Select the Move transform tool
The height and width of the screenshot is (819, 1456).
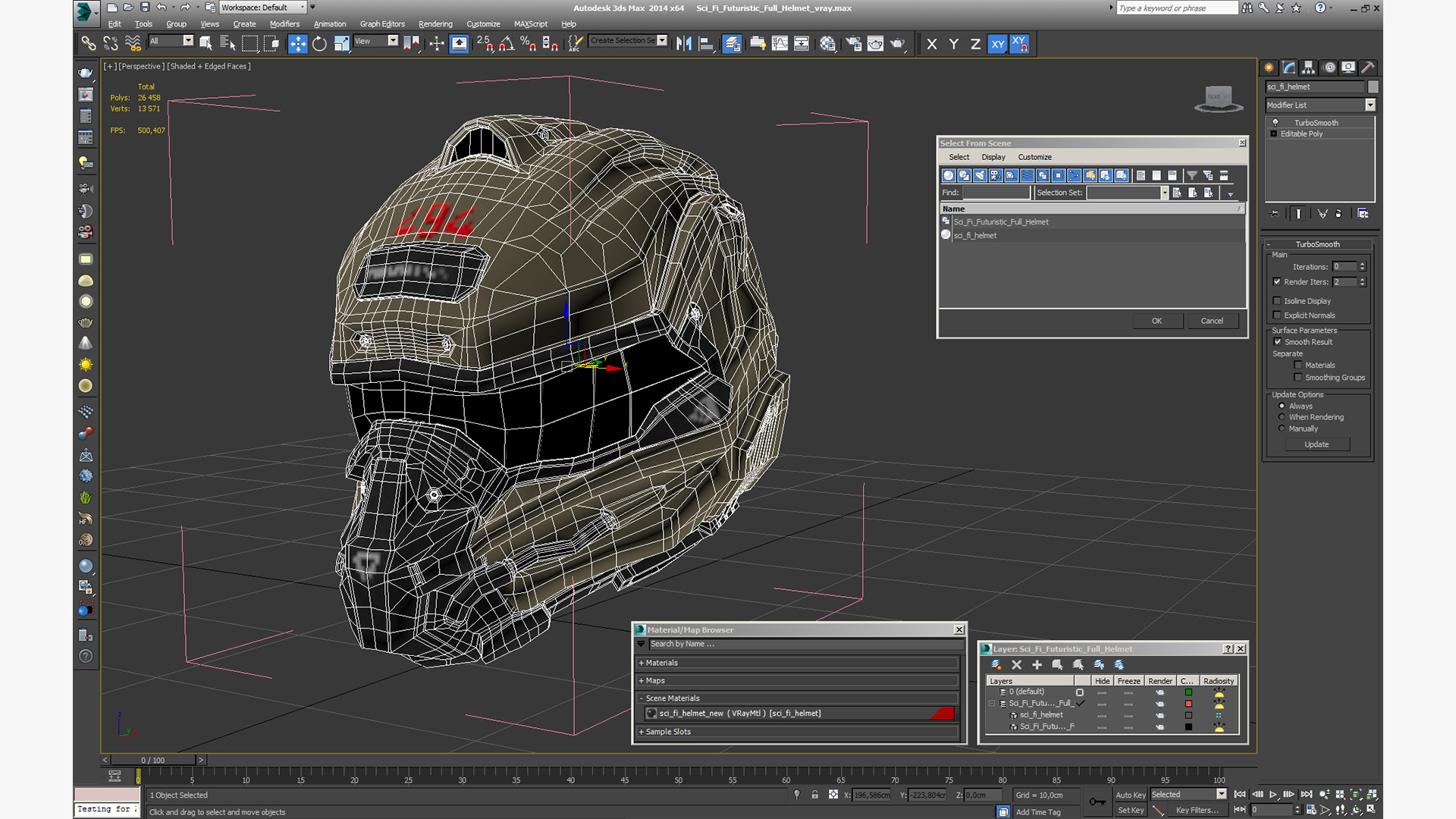pyautogui.click(x=297, y=44)
